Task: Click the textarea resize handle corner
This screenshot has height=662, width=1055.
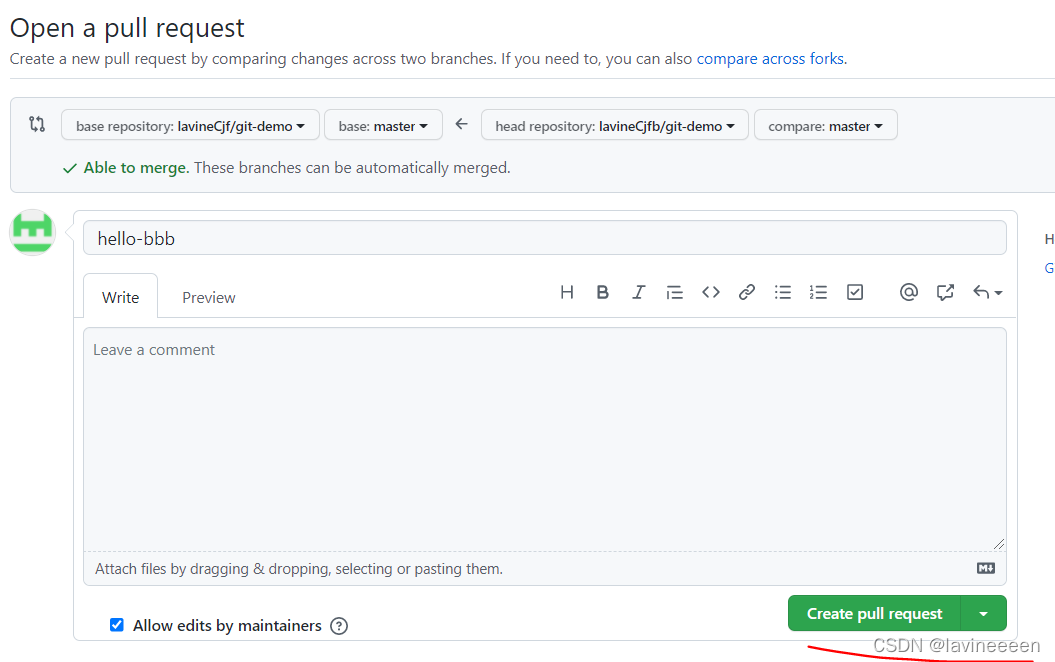Action: click(998, 544)
